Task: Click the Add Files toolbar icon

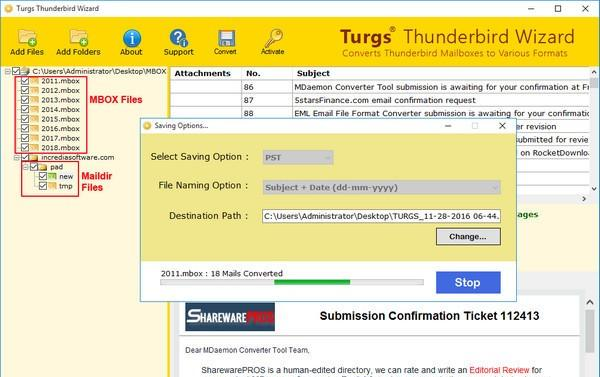Action: coord(27,38)
